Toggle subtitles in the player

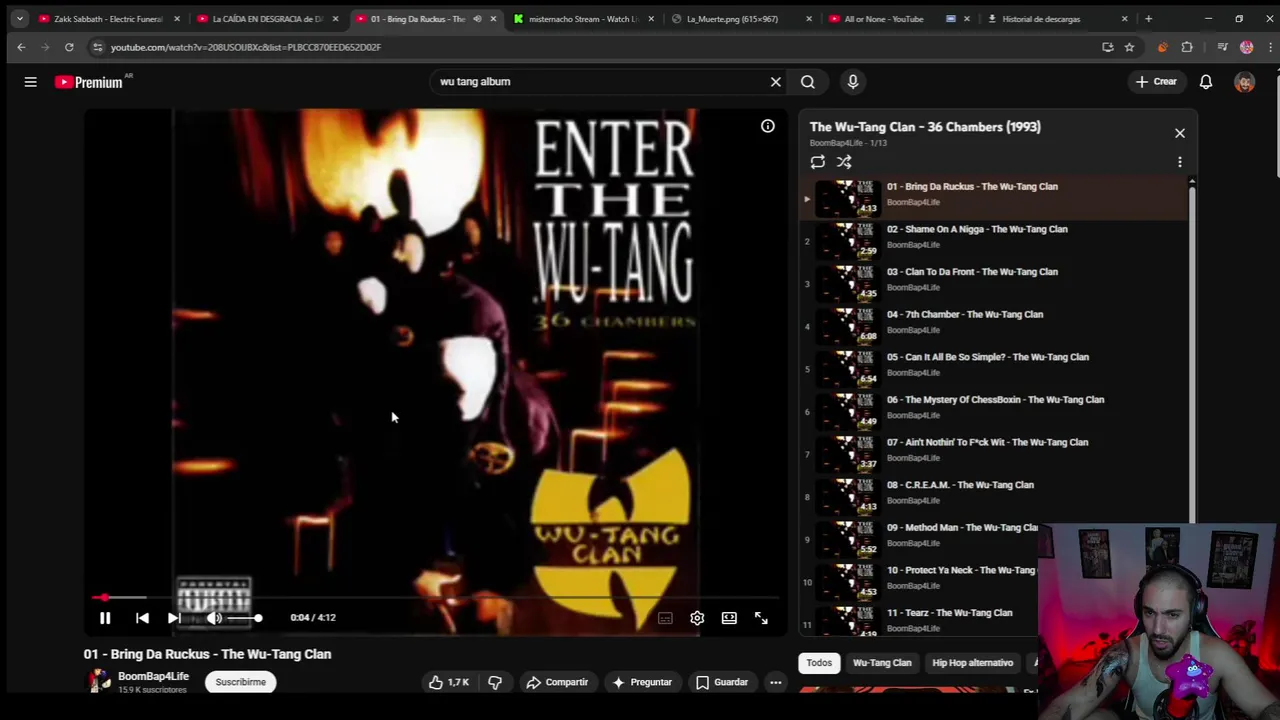point(665,618)
